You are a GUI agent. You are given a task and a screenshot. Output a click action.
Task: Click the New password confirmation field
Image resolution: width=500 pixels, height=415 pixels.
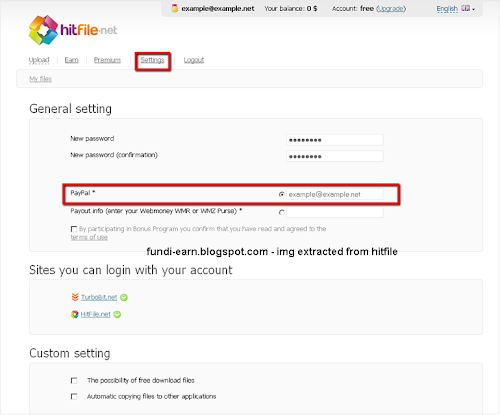pos(335,156)
